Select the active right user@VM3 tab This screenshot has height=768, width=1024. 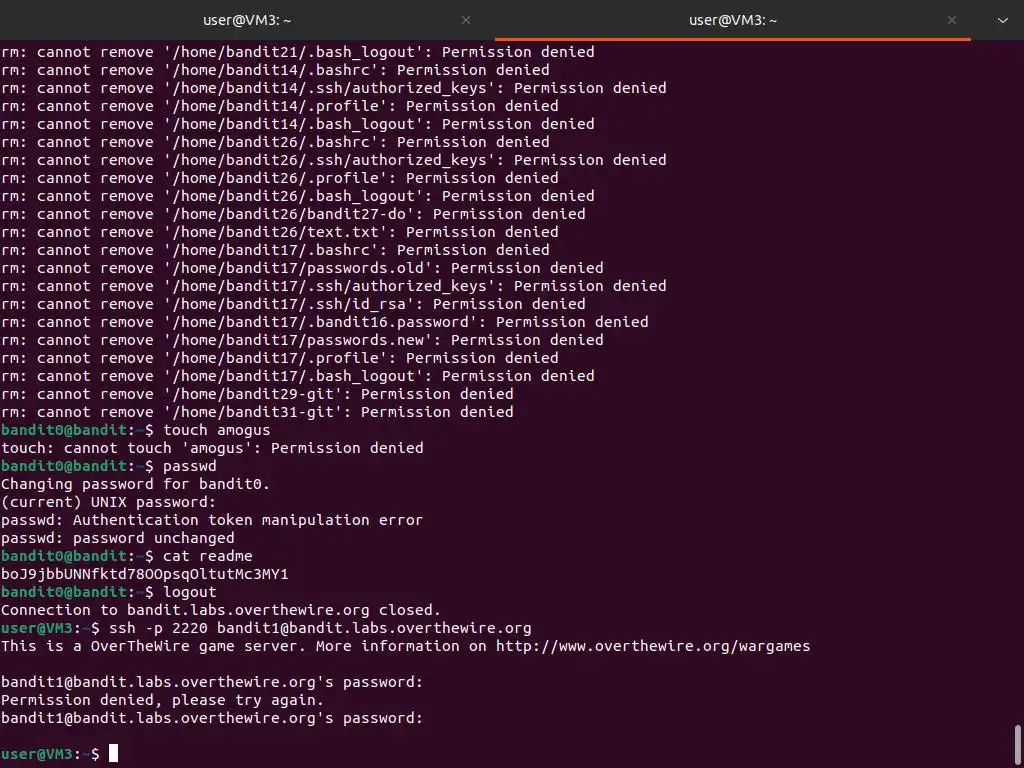[x=732, y=20]
